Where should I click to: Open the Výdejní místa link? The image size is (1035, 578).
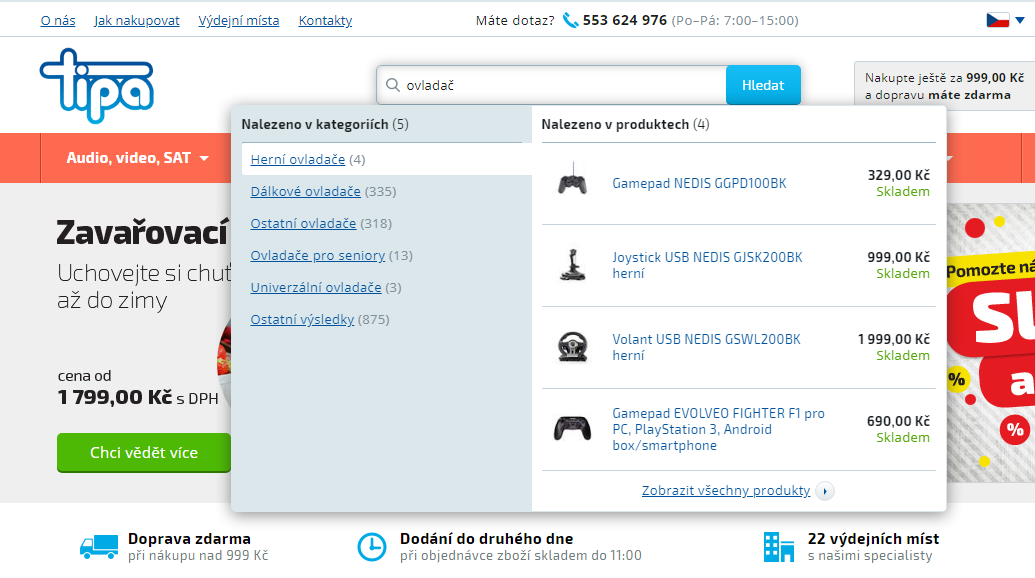[239, 20]
